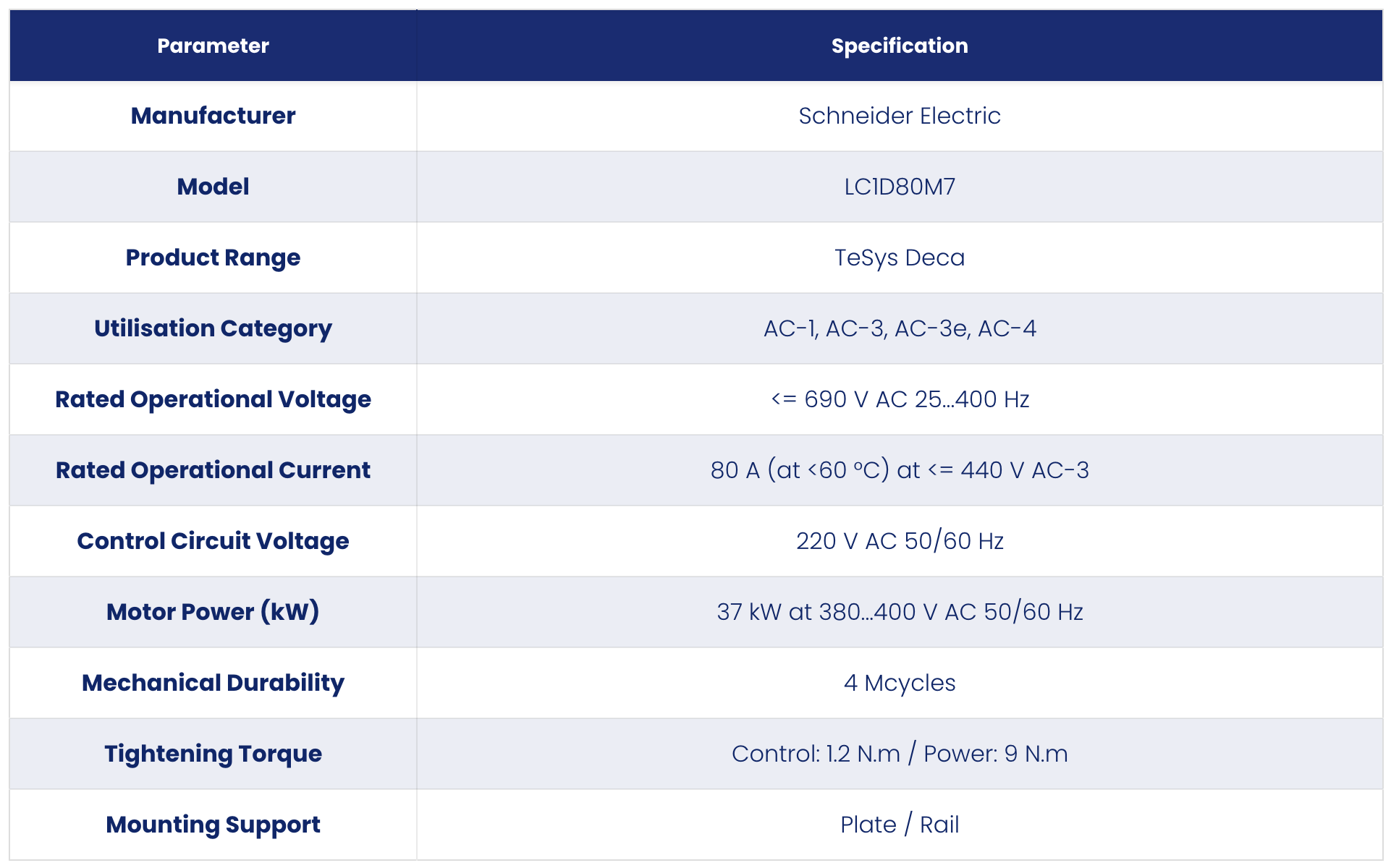The height and width of the screenshot is (868, 1391).
Task: Click the 80 A current specification
Action: coord(899,470)
